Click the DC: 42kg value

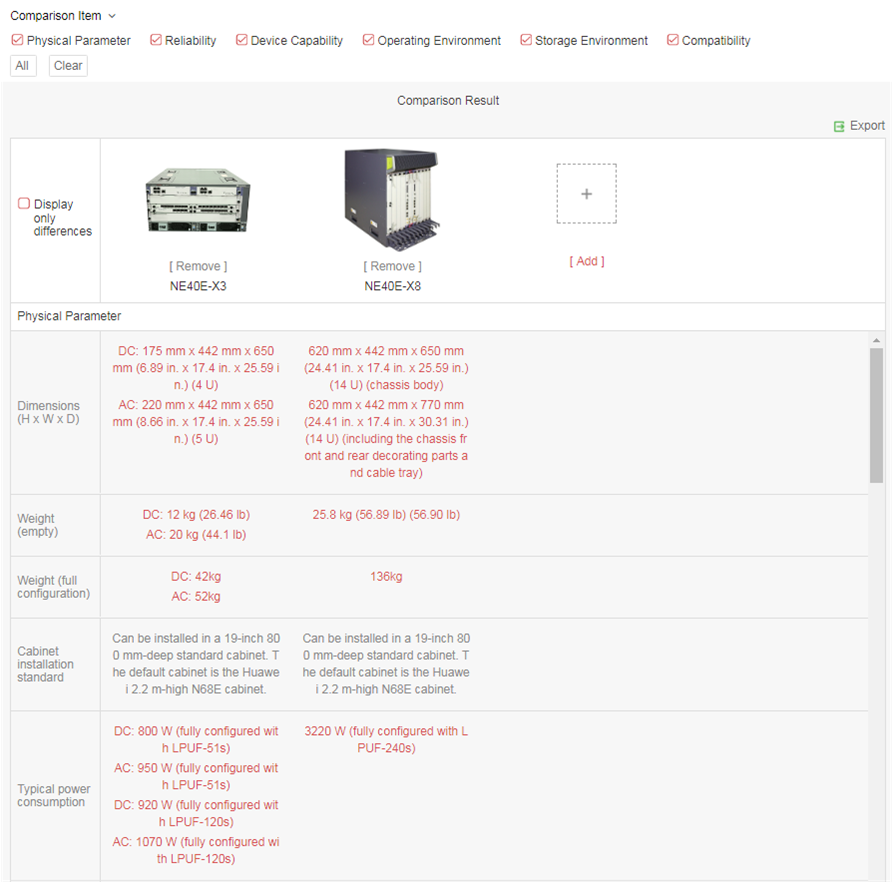[x=196, y=577]
